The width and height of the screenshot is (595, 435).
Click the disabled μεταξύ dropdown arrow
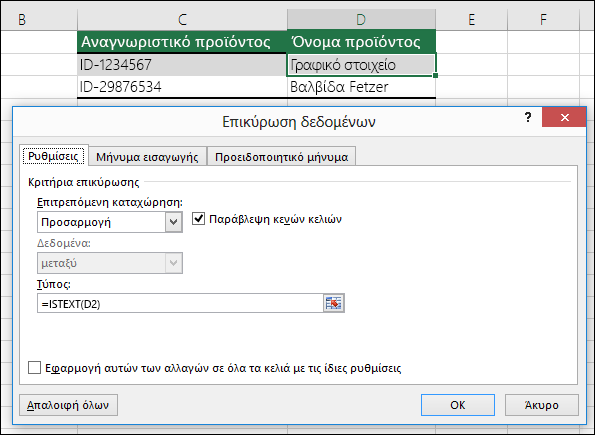(174, 263)
